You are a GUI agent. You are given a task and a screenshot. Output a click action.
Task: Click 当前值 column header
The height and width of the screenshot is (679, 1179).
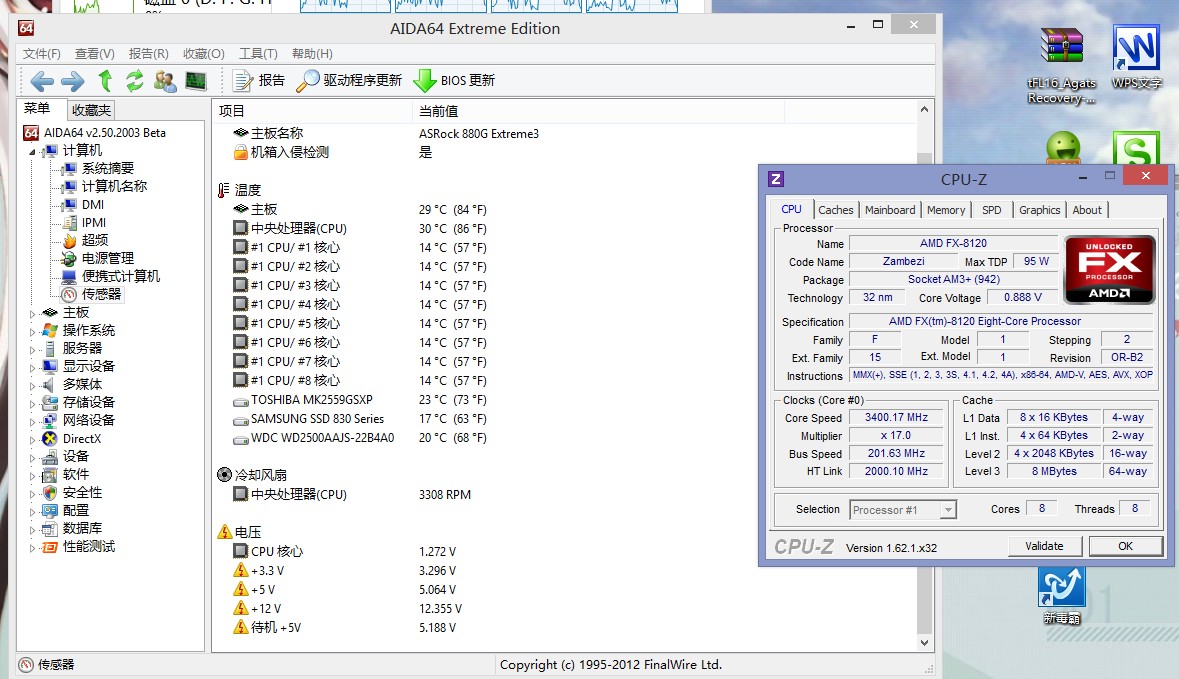click(x=598, y=111)
